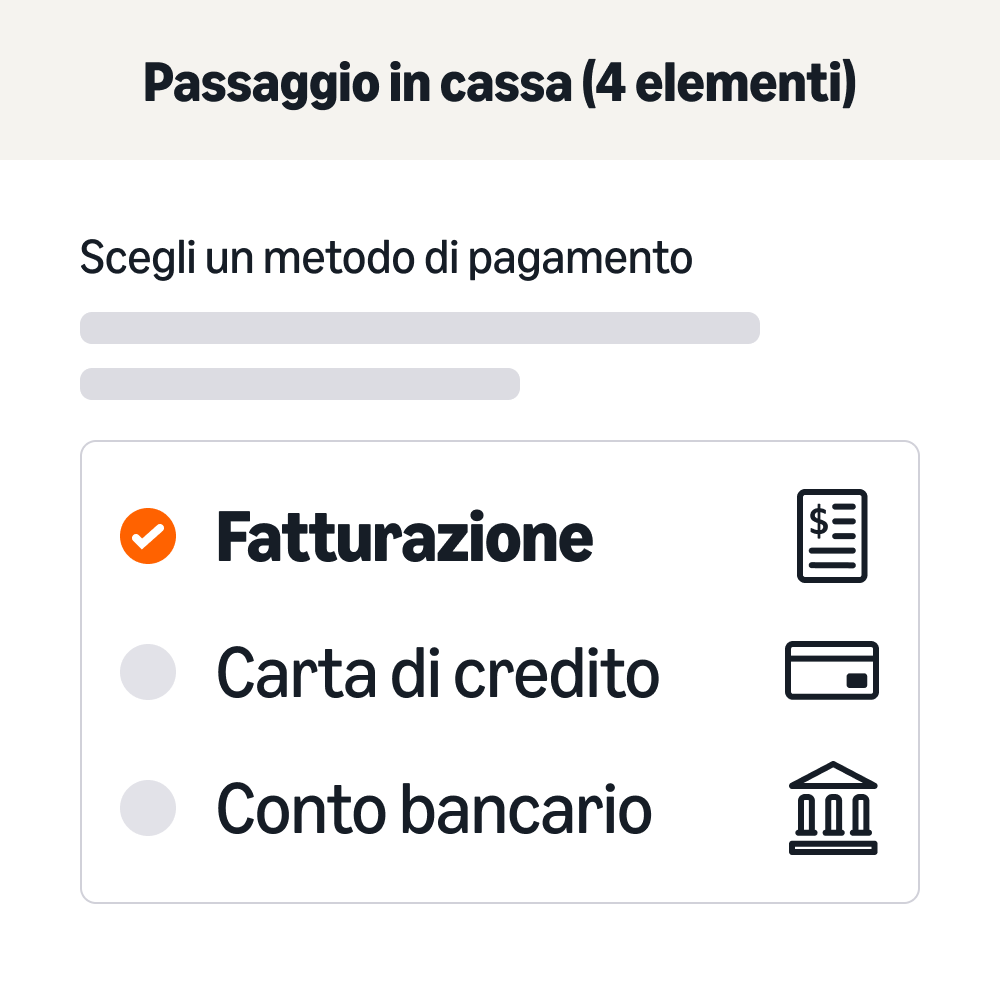
Task: Select the Carta di credito radio button
Action: 147,672
